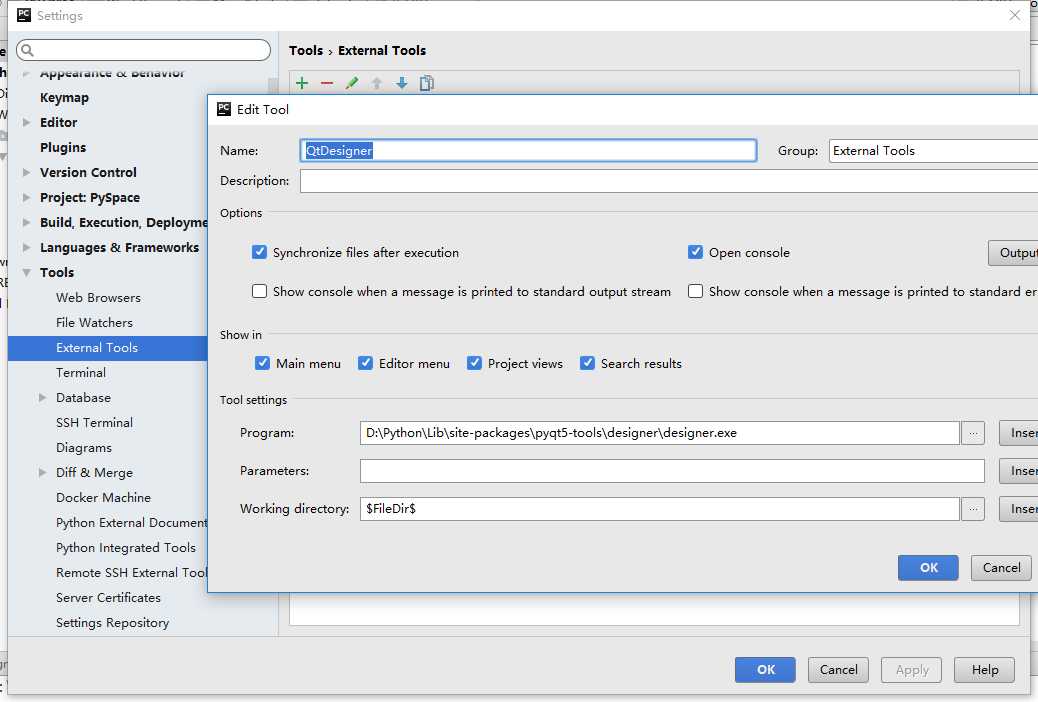1038x702 pixels.
Task: Toggle the Editor menu checkbox
Action: click(365, 363)
